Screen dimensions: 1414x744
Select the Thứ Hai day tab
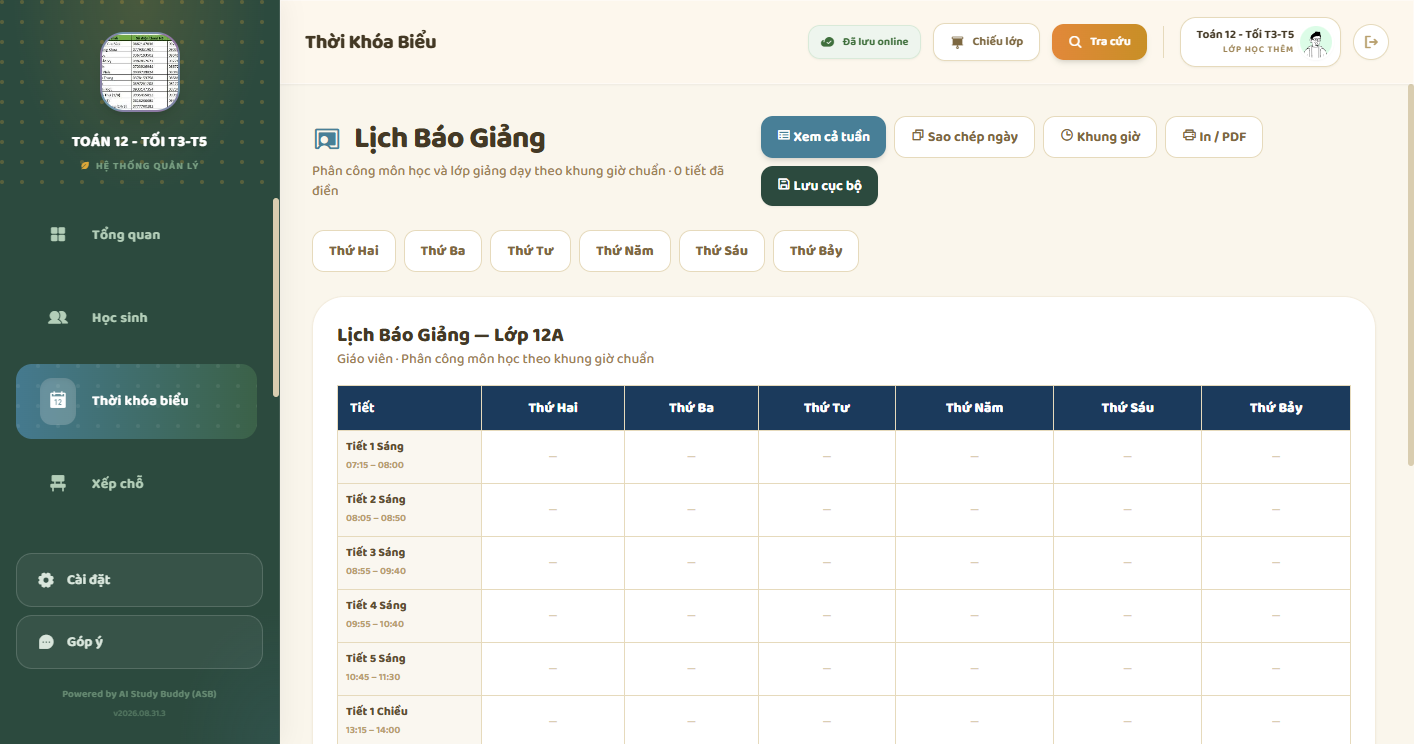354,251
